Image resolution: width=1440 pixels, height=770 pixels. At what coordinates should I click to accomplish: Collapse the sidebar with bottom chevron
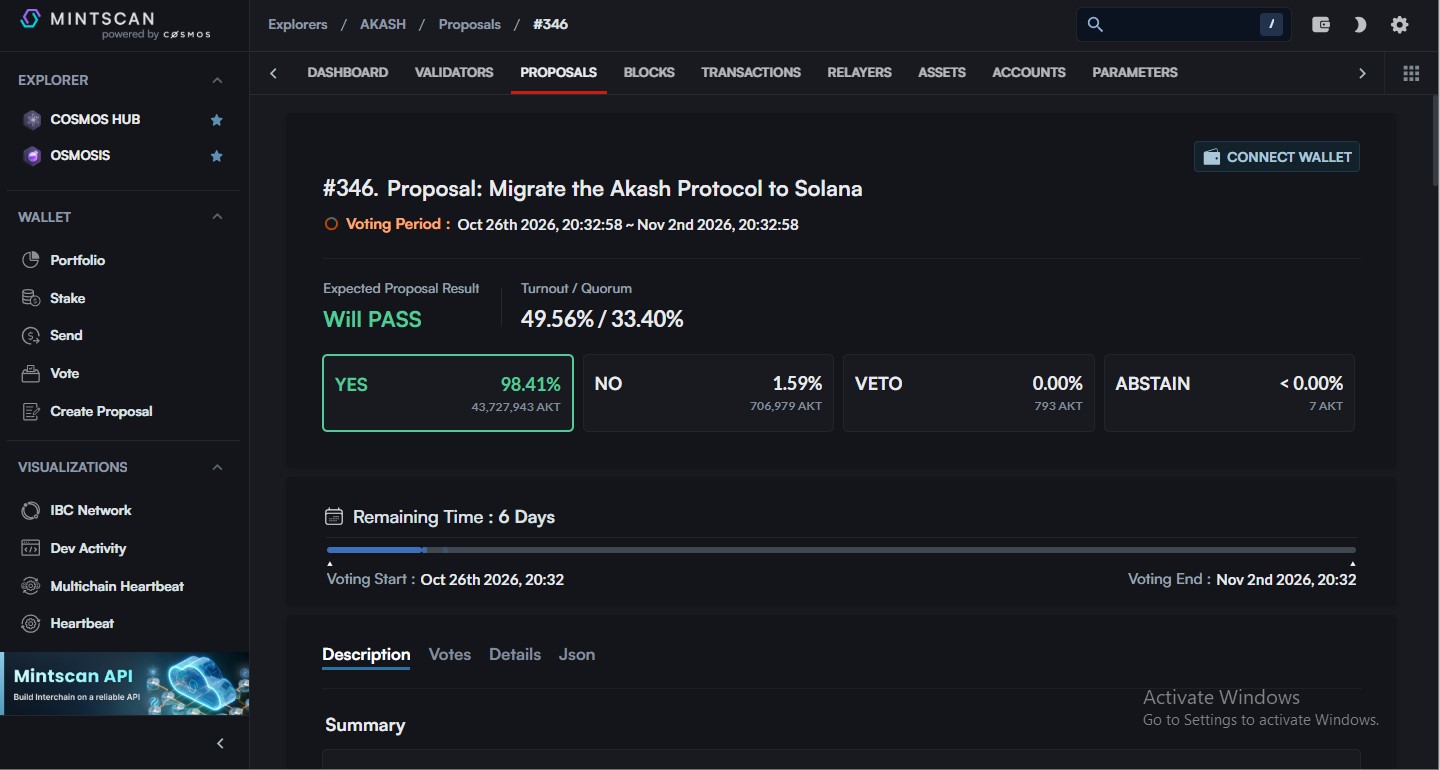(220, 743)
